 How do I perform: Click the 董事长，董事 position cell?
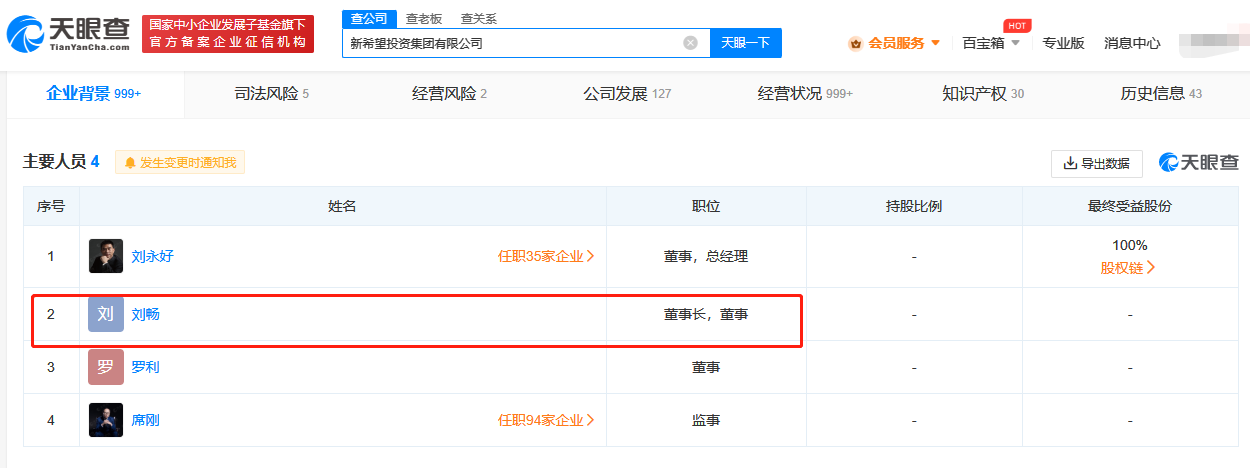pyautogui.click(x=706, y=314)
